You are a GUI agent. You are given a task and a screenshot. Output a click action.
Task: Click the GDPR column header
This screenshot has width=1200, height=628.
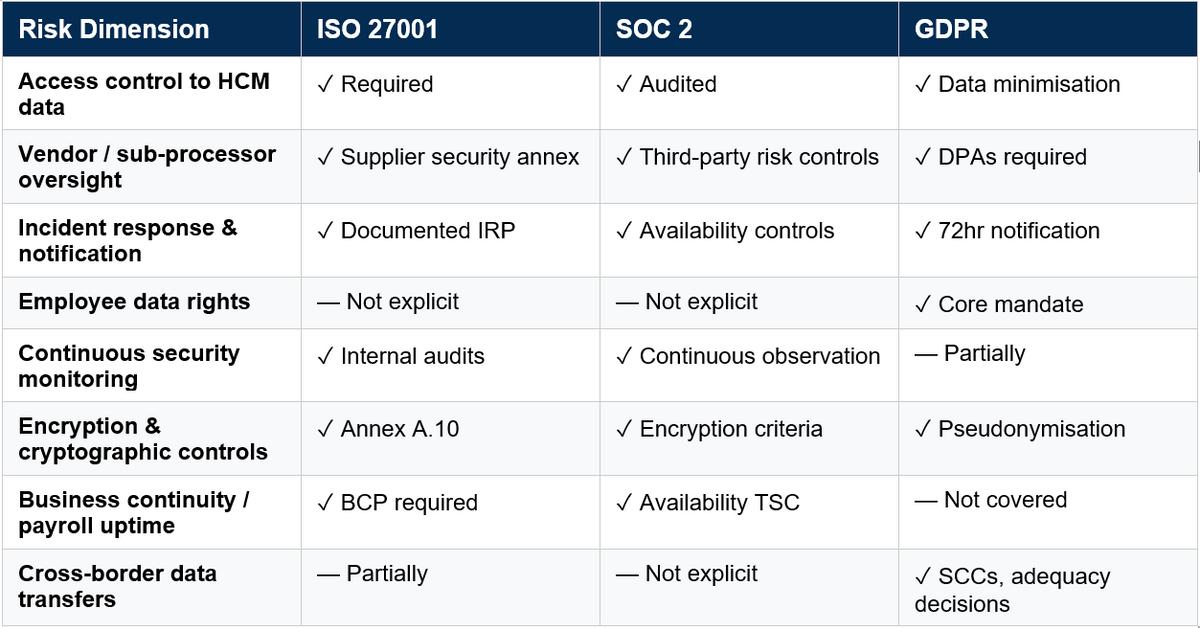[x=1048, y=29]
